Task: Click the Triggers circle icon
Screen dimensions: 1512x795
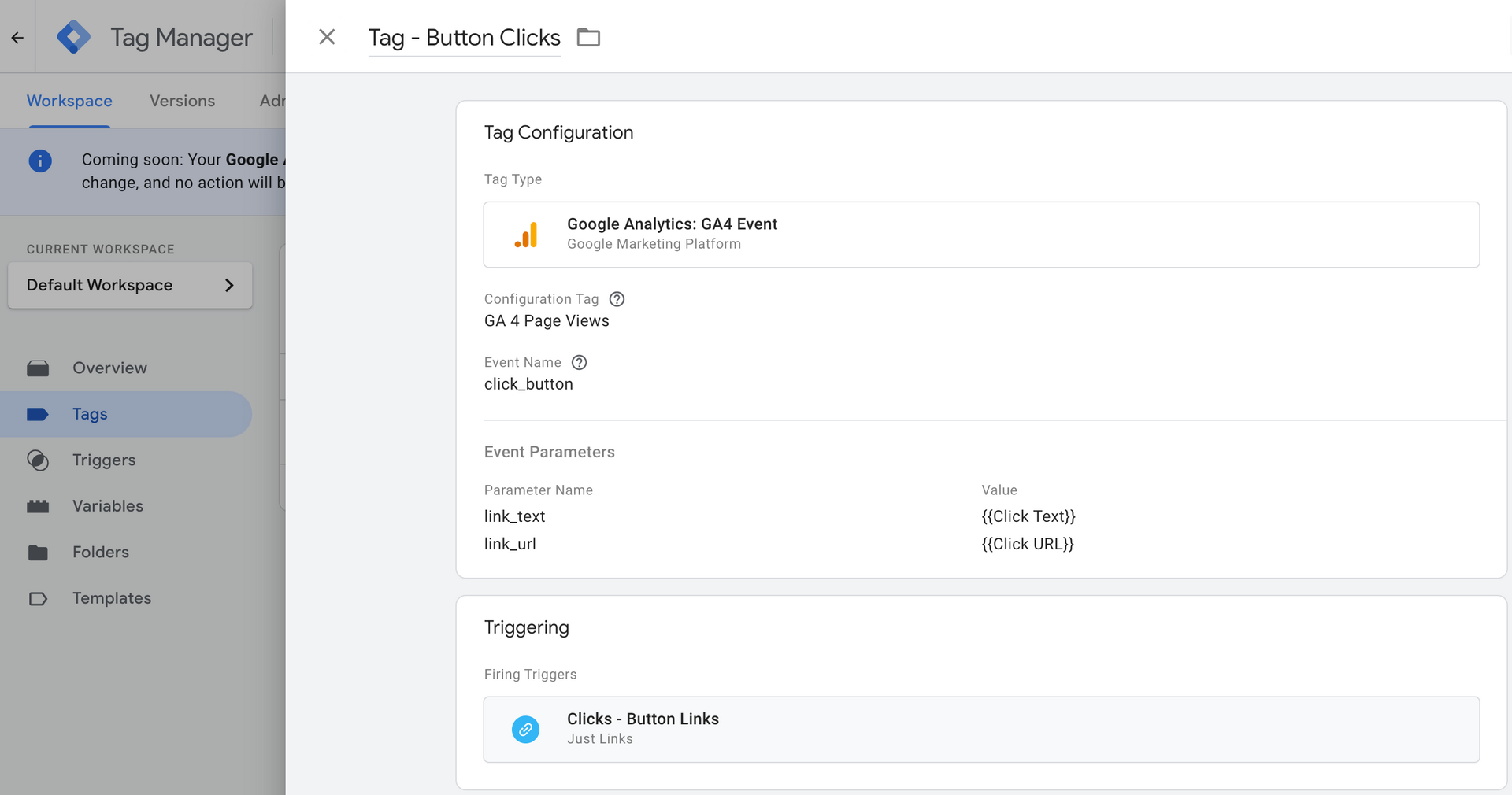Action: (38, 460)
